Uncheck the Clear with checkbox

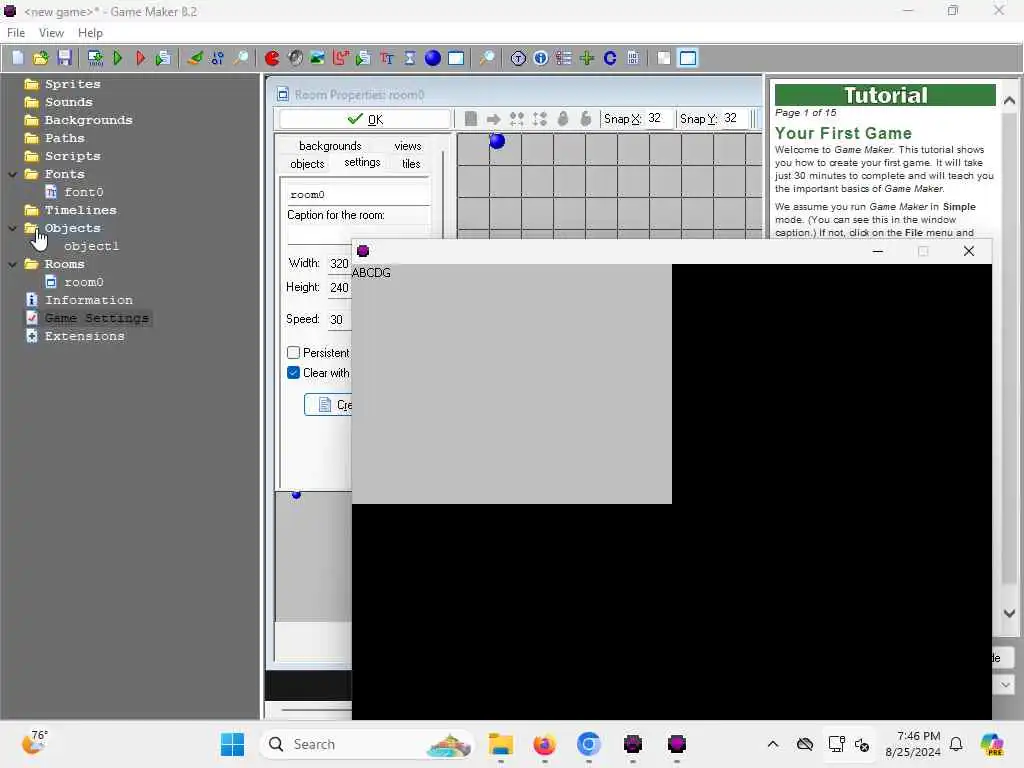click(x=293, y=372)
